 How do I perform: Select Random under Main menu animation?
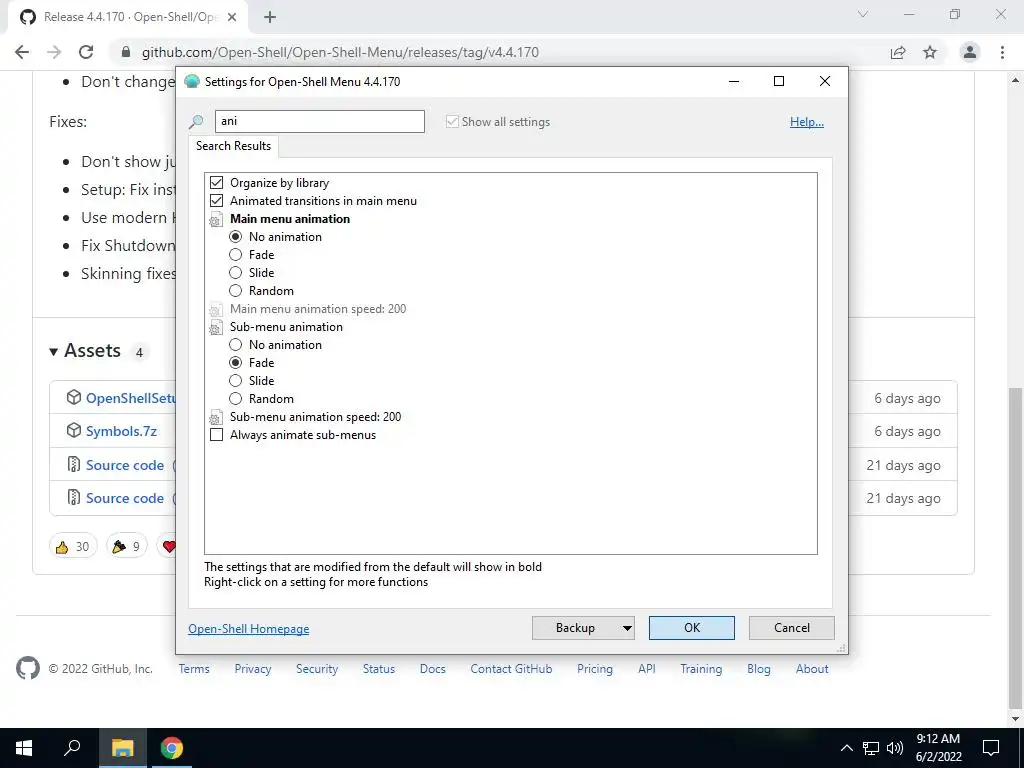coord(236,291)
